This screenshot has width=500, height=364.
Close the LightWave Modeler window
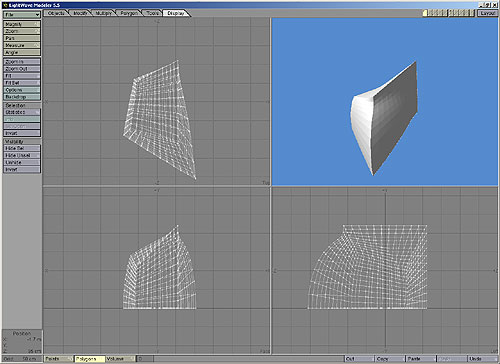click(x=495, y=5)
